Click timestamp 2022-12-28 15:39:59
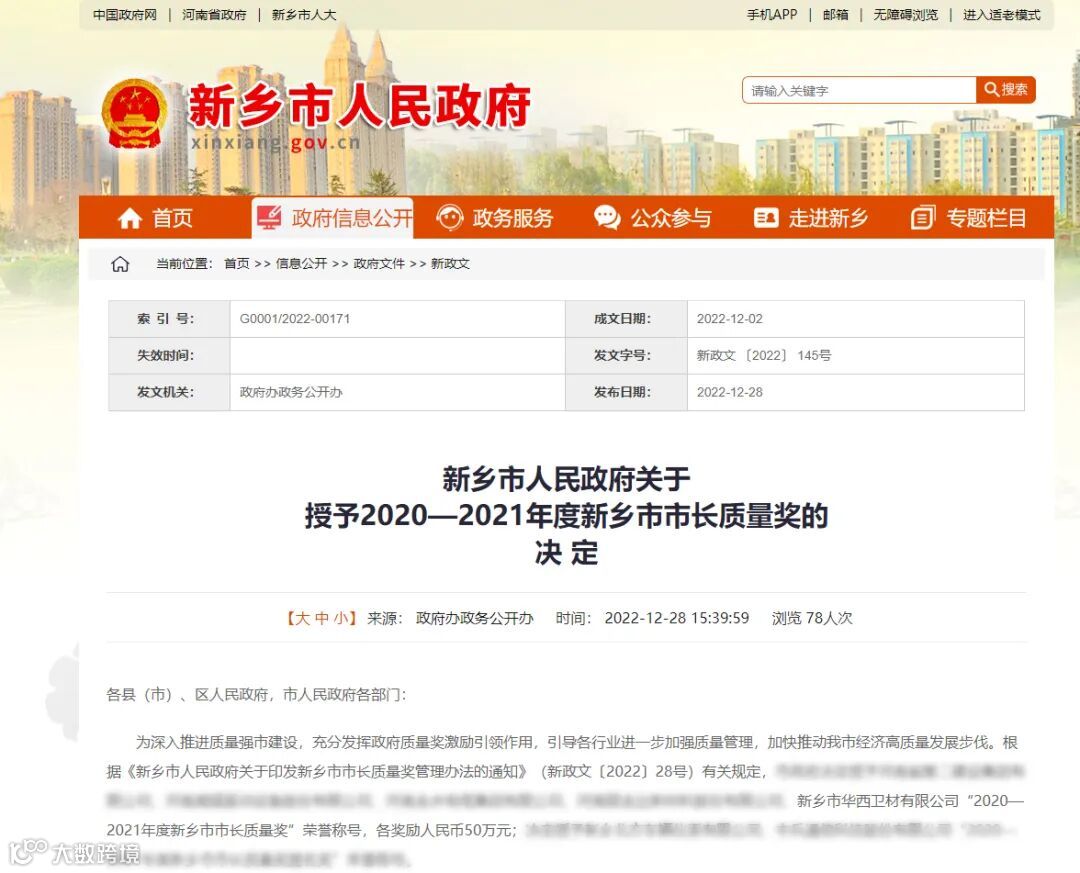 click(x=676, y=618)
